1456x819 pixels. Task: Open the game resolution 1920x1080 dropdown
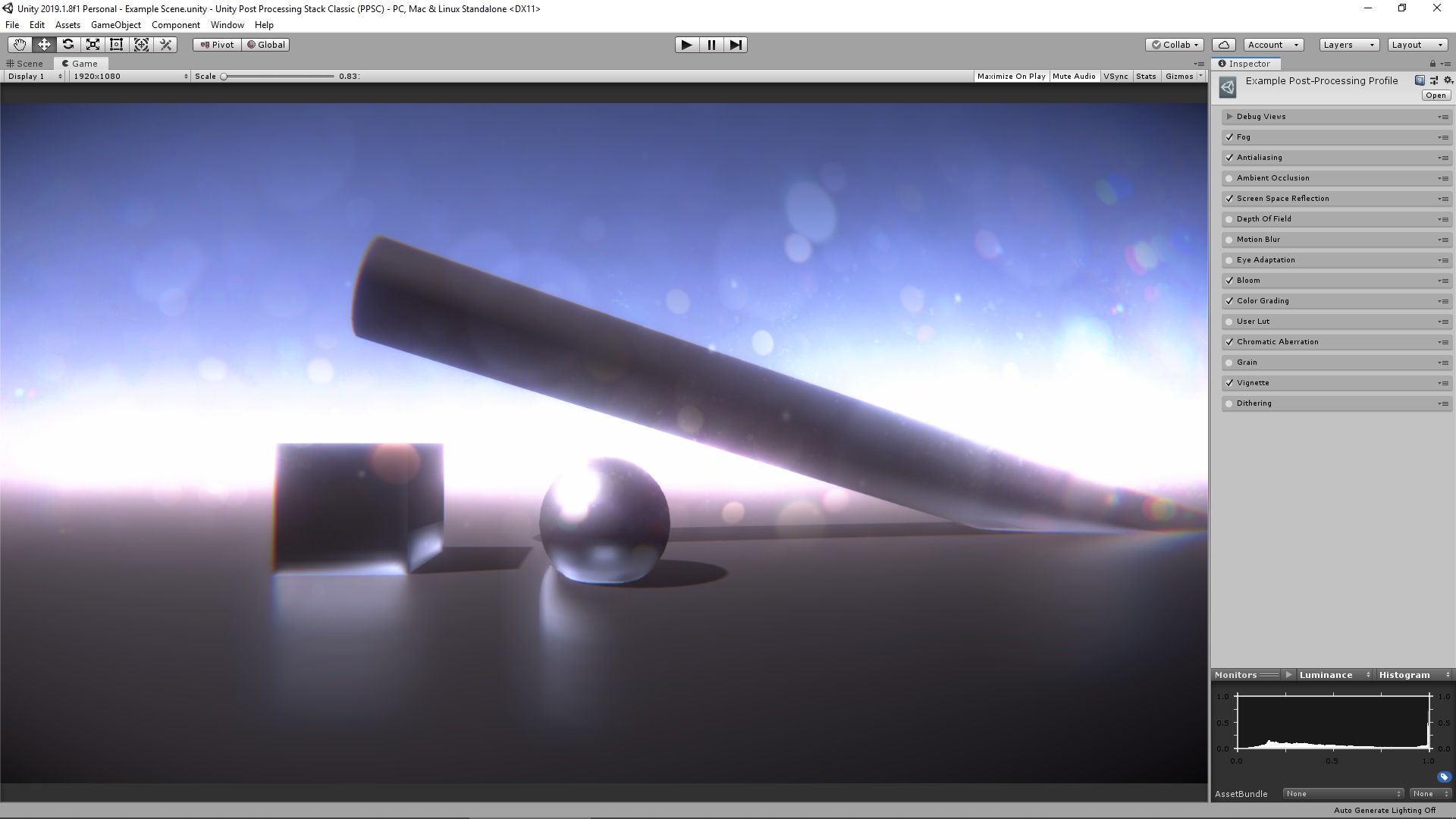point(130,77)
